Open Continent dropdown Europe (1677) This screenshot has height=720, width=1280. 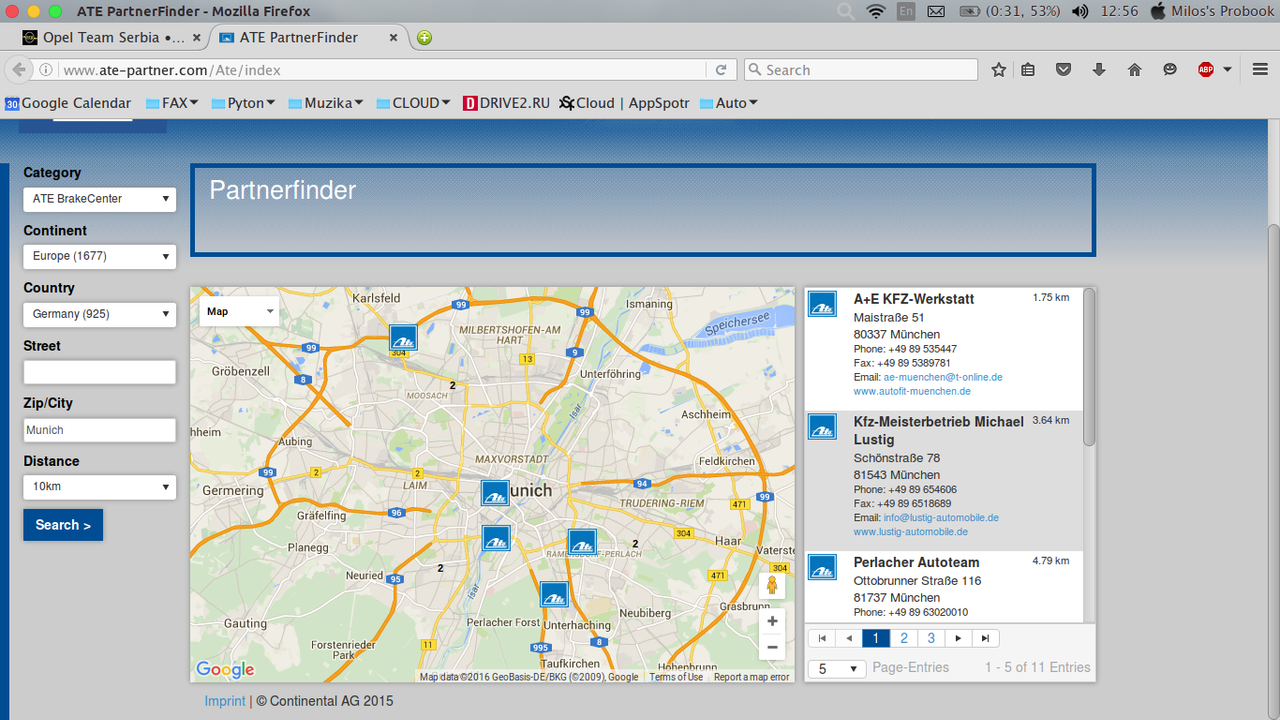point(100,256)
